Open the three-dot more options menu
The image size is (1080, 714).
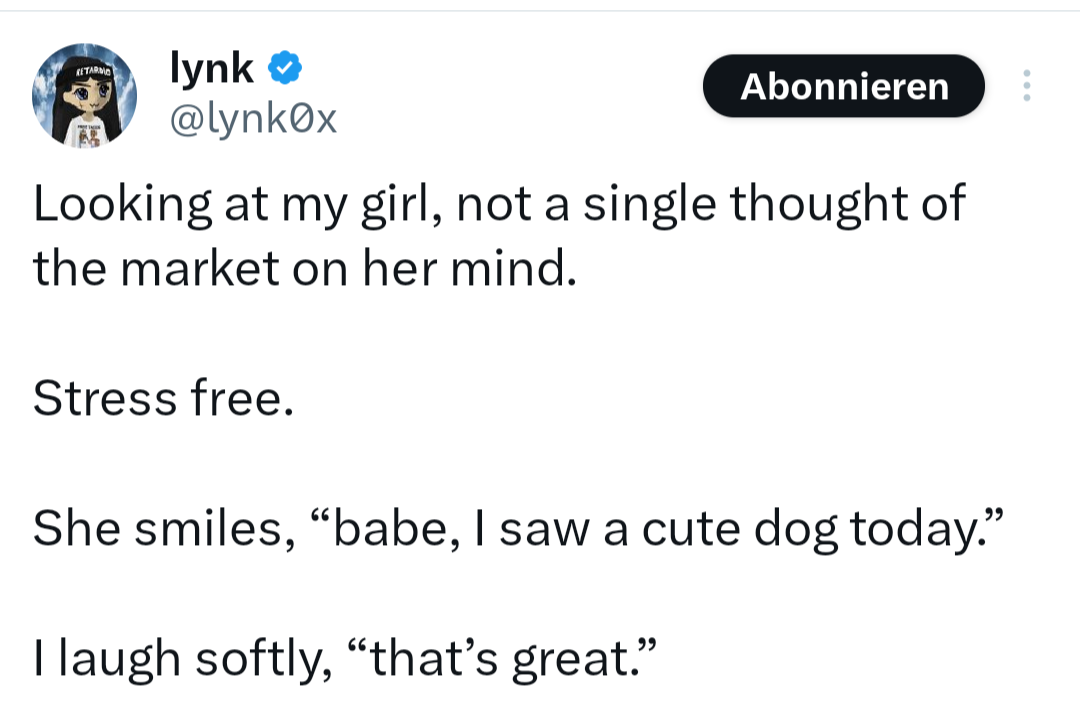click(1025, 86)
